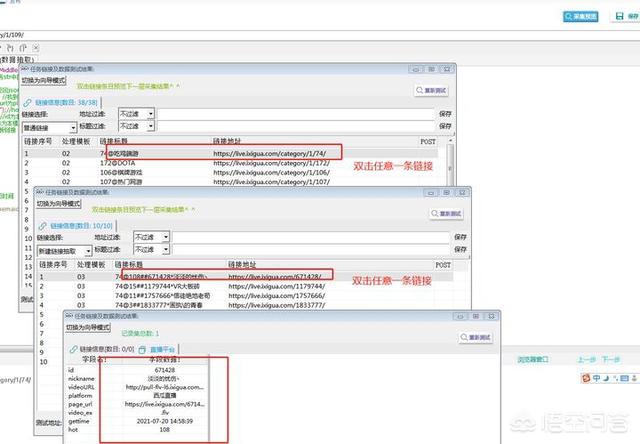Click the chain-link icon on the 链接信息 10/10 tab
640x444 pixels.
pos(43,227)
